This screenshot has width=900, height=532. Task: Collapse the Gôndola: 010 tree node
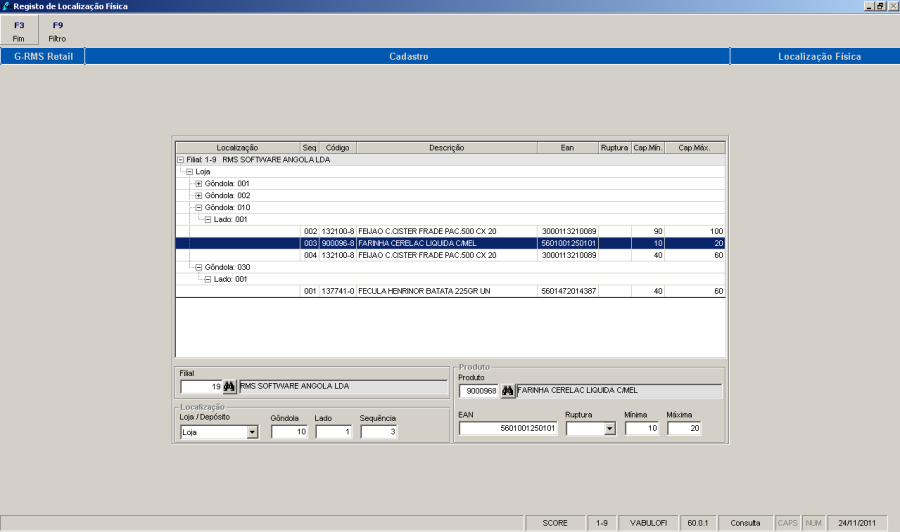click(198, 207)
